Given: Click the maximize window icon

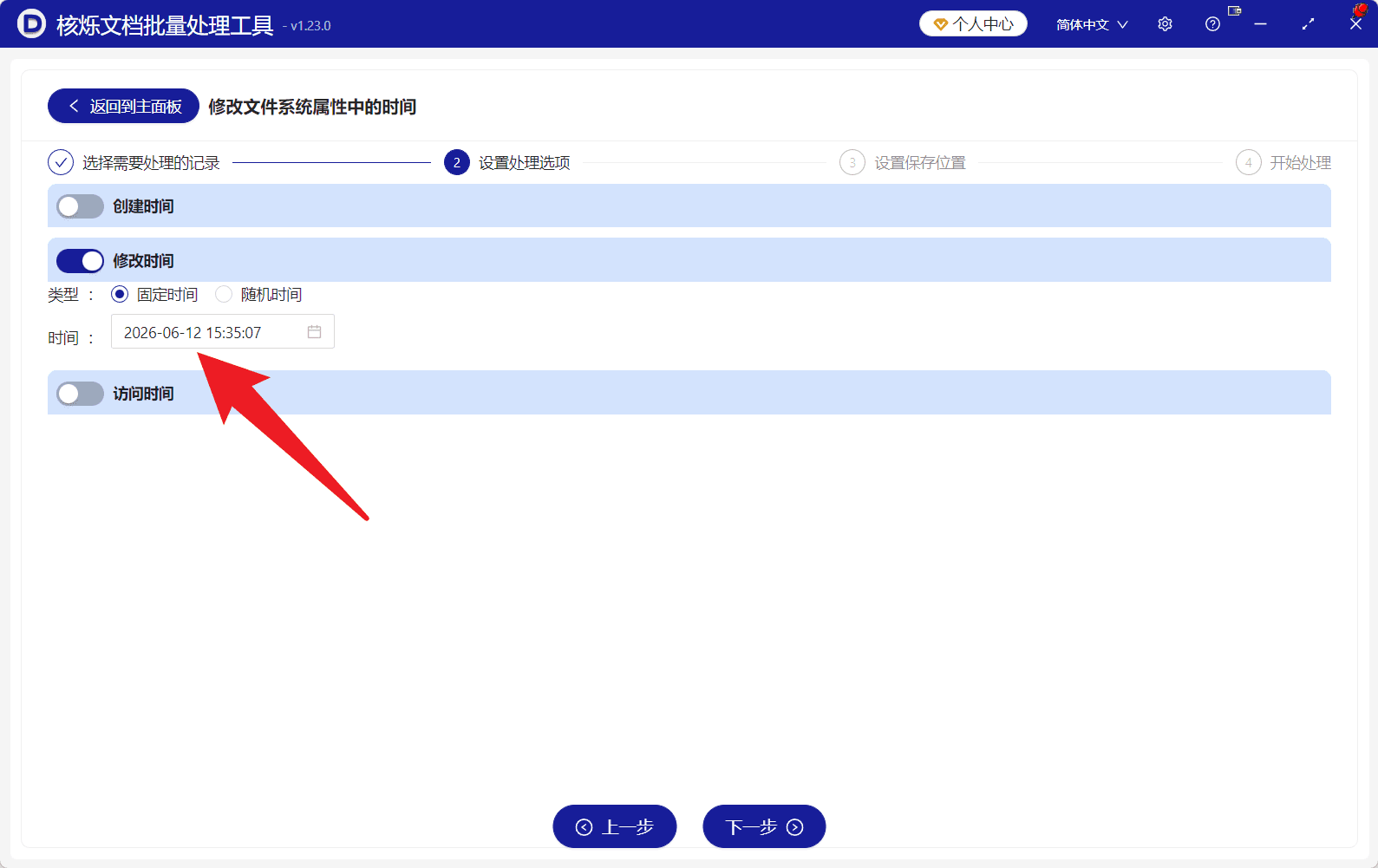Looking at the screenshot, I should tap(1308, 24).
